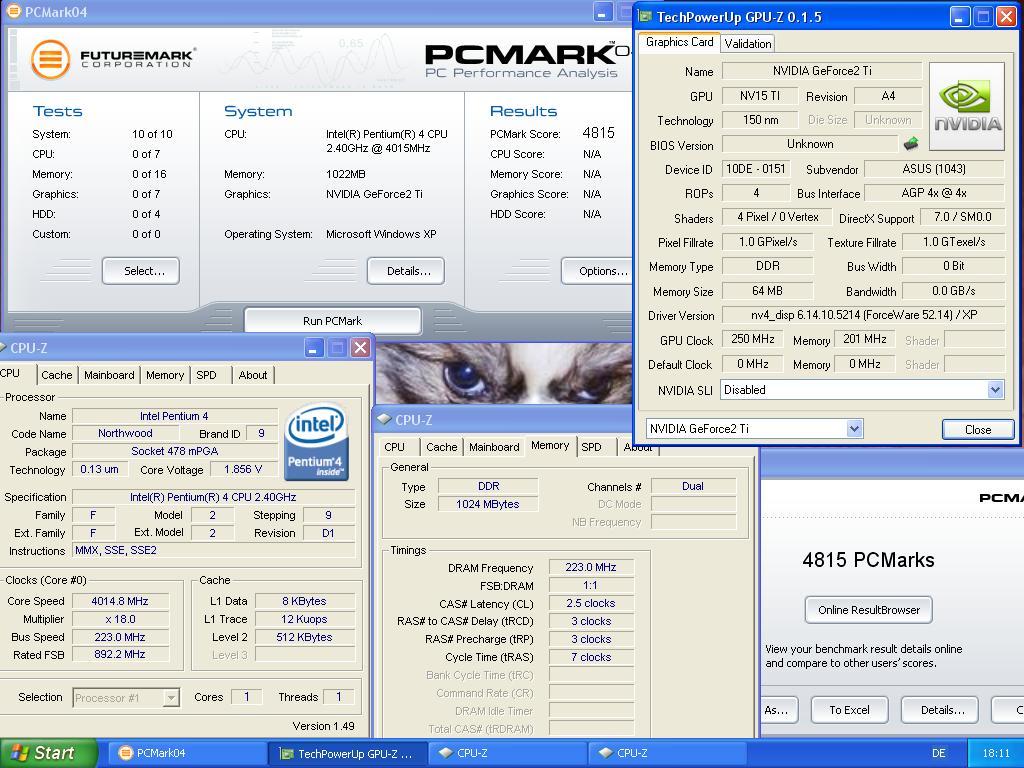Click the GPU Name field NVIDIA GeForce2 Ti
The image size is (1024, 768).
pyautogui.click(x=822, y=71)
